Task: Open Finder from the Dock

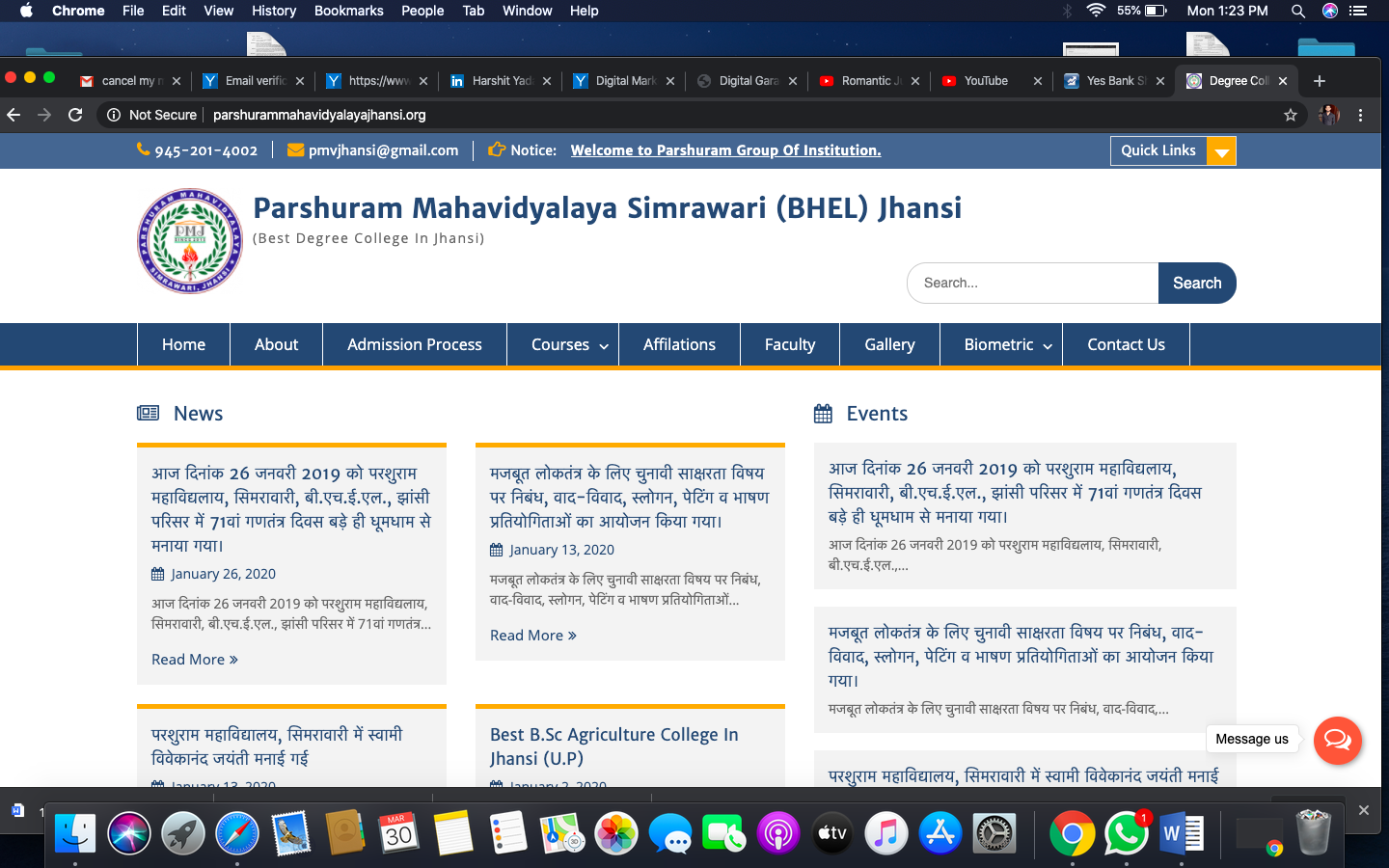Action: [74, 833]
